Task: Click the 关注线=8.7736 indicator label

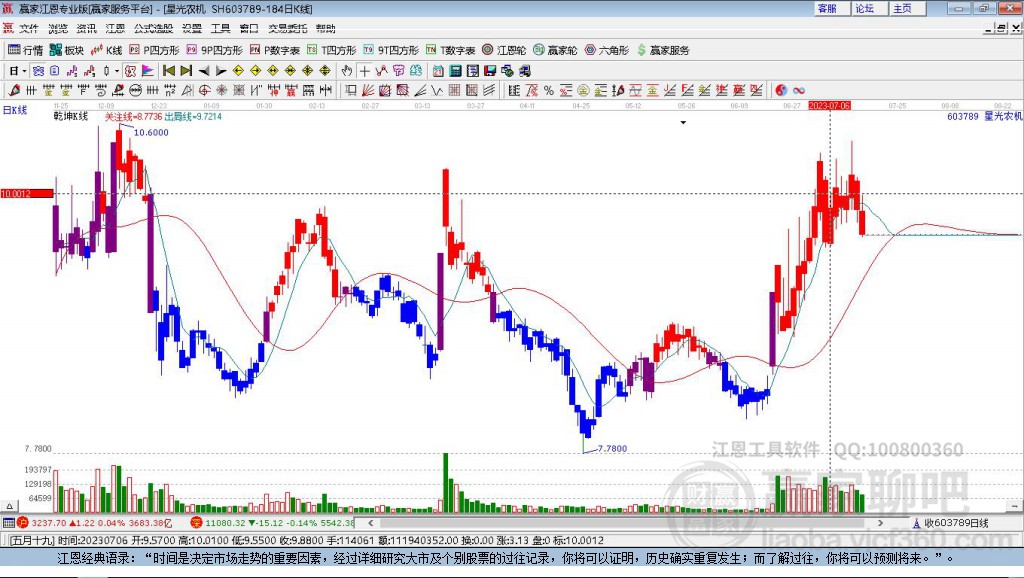Action: coord(133,116)
